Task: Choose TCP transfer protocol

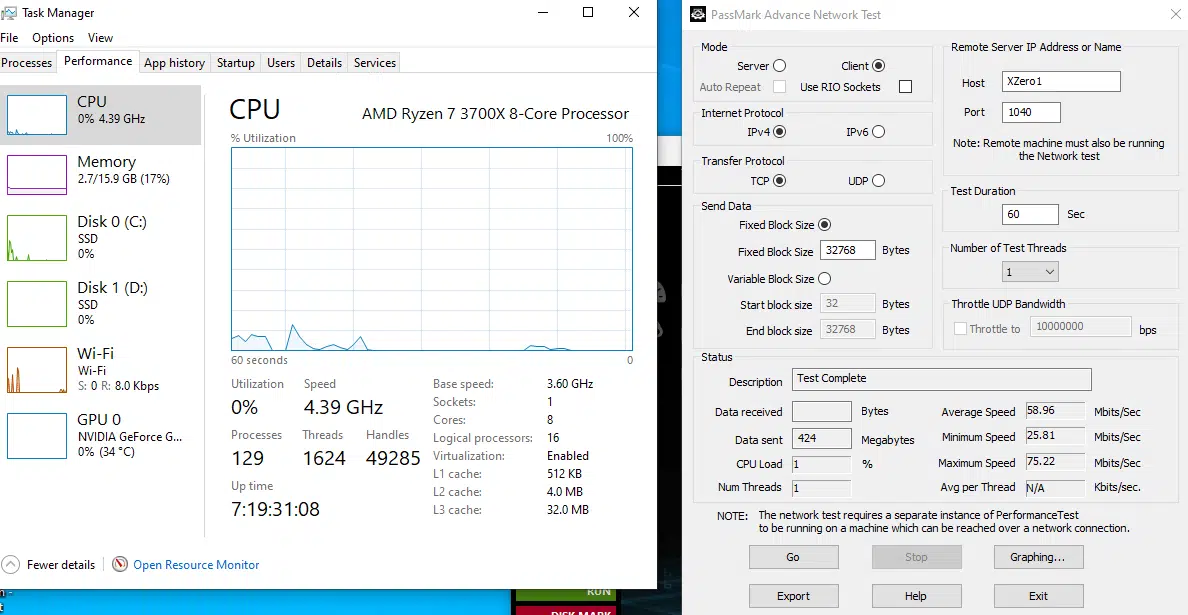Action: point(779,180)
